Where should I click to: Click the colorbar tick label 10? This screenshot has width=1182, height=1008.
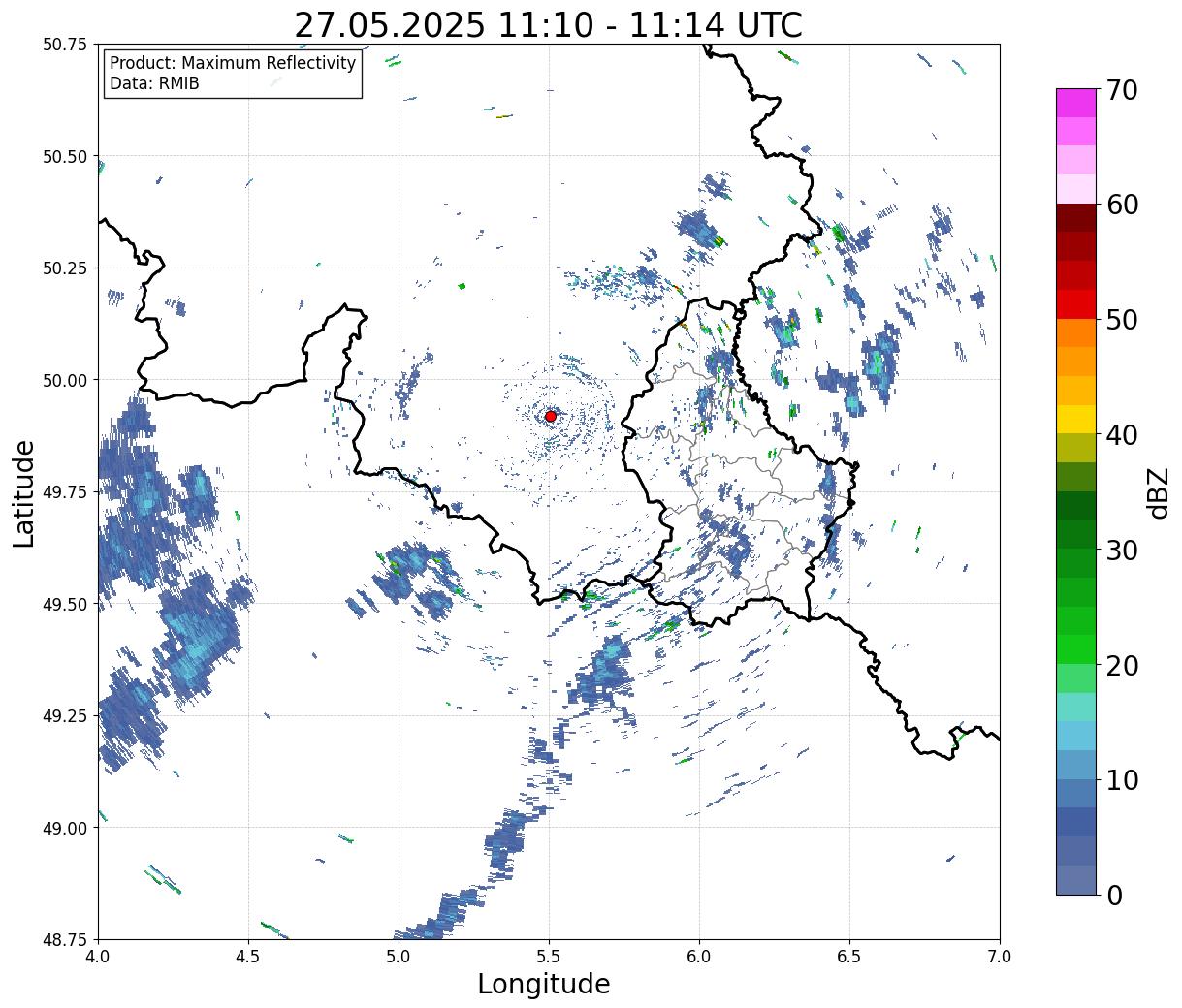tap(1122, 779)
